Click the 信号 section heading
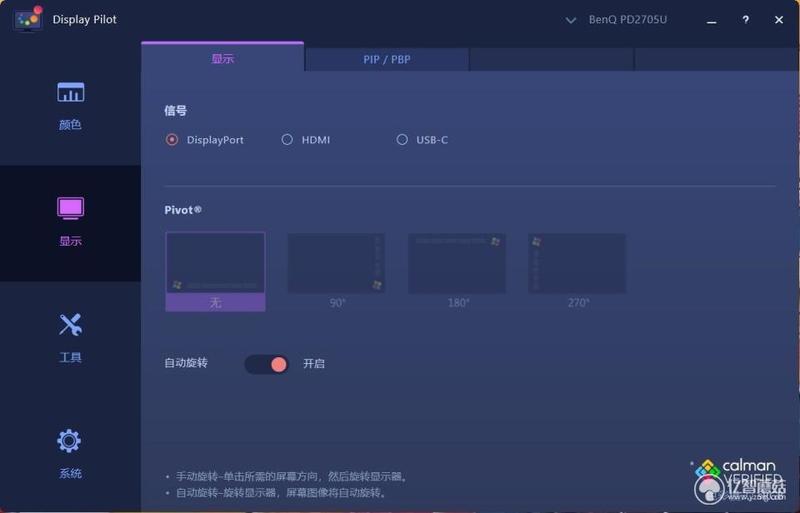Viewport: 800px width, 513px height. coord(176,111)
